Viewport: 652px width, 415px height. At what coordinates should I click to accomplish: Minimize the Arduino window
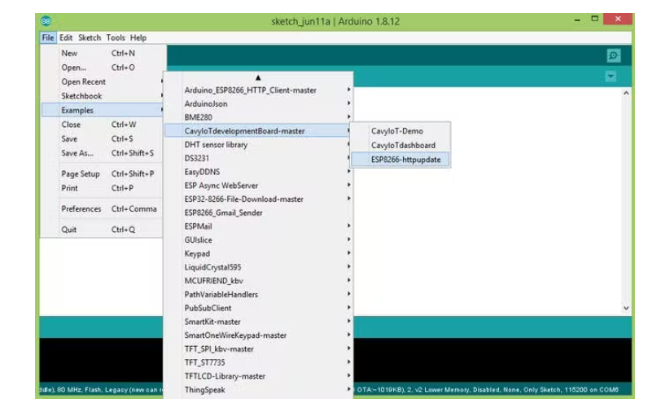[x=577, y=20]
